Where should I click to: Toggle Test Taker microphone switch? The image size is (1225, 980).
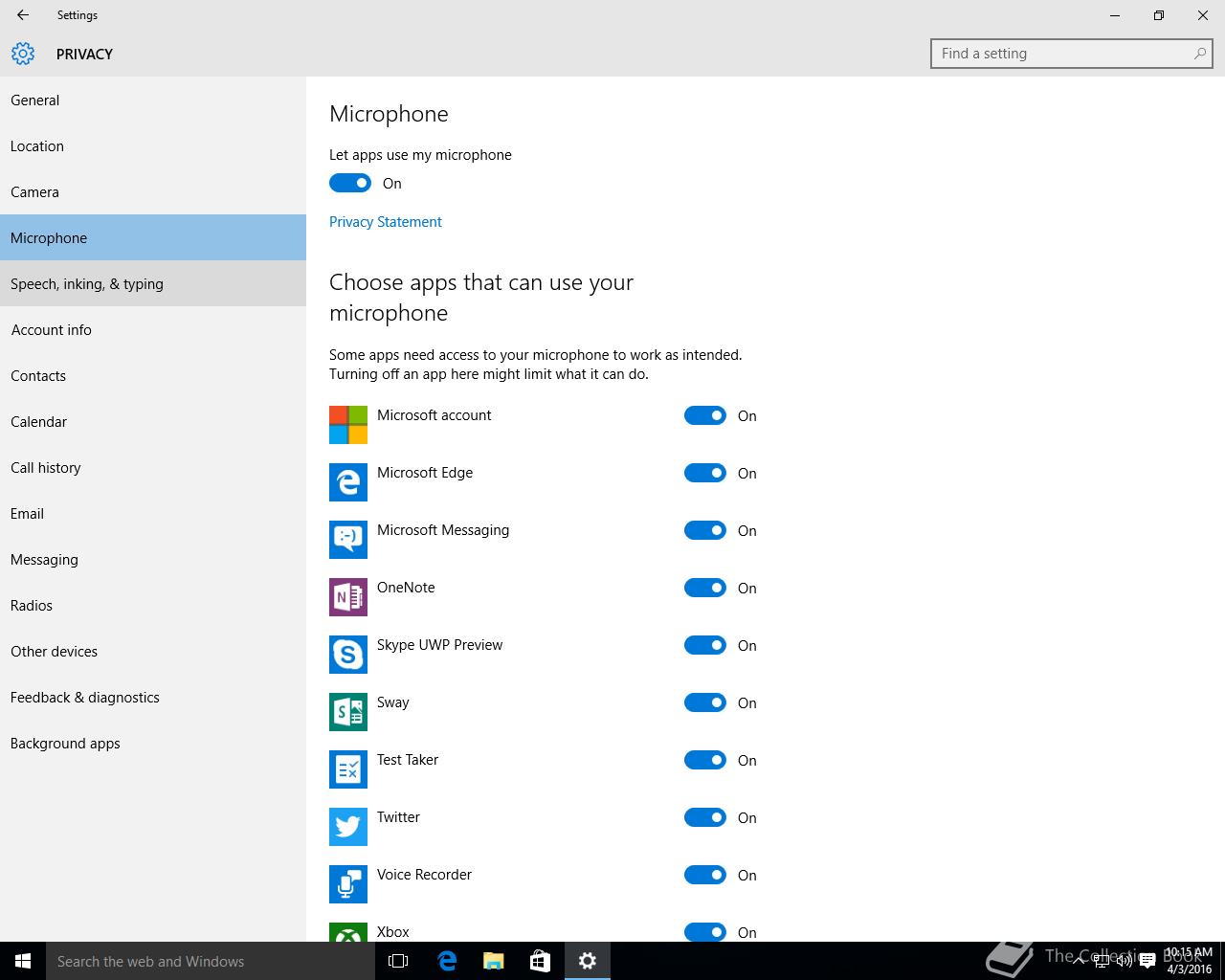pos(705,760)
